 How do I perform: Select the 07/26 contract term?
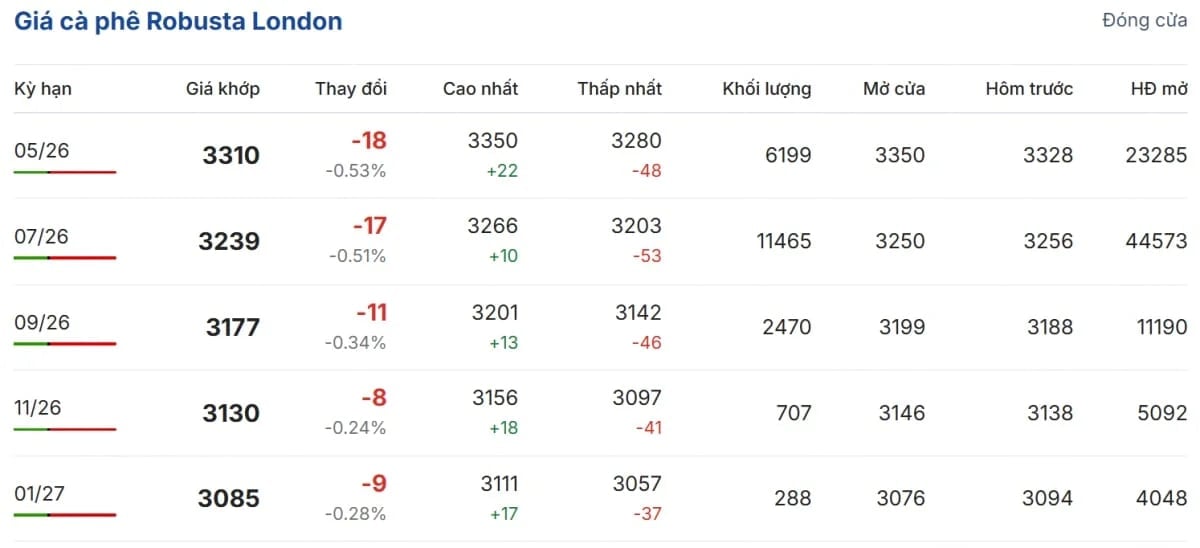(41, 237)
